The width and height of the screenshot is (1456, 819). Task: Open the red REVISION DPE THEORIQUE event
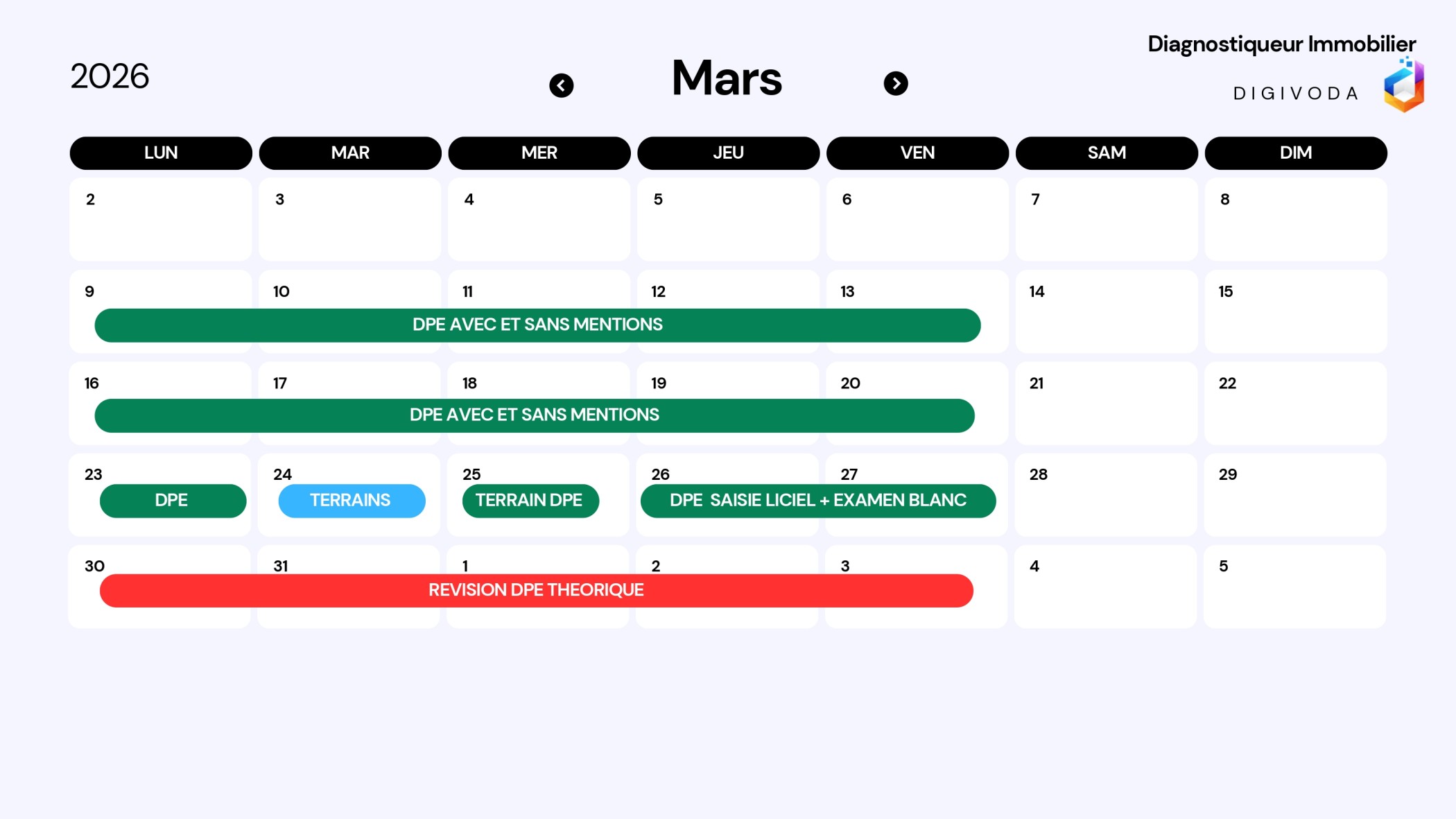pyautogui.click(x=536, y=591)
